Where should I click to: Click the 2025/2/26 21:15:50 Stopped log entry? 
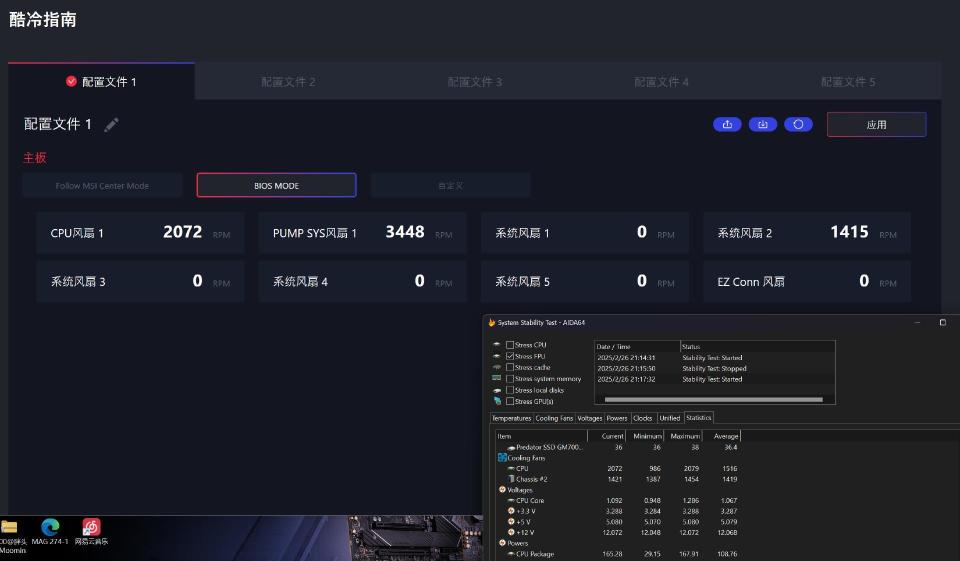click(714, 368)
